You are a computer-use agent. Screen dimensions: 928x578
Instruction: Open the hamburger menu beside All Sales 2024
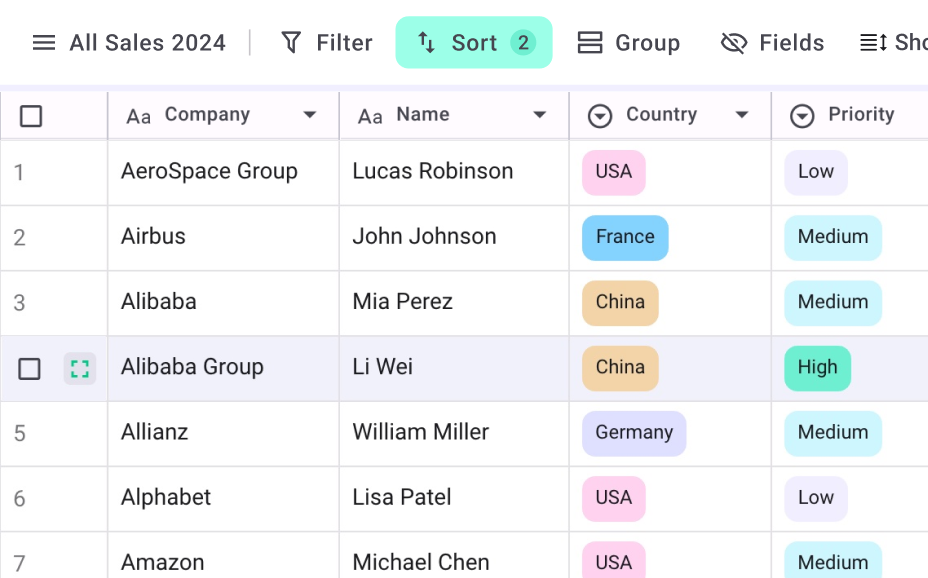point(44,43)
